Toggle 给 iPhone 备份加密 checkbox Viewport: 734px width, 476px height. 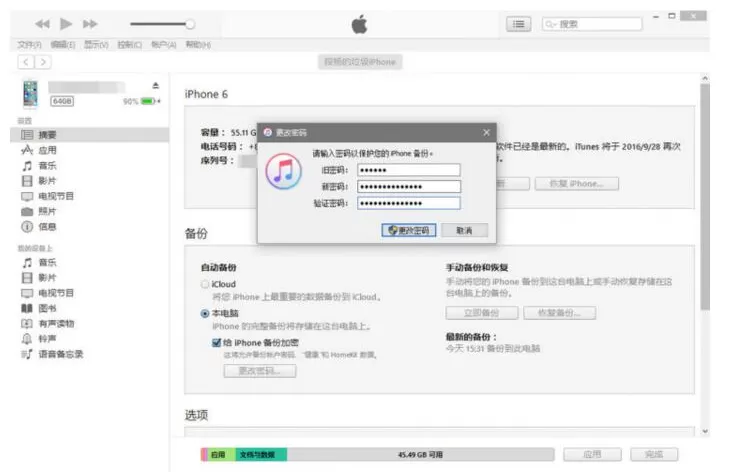(216, 343)
